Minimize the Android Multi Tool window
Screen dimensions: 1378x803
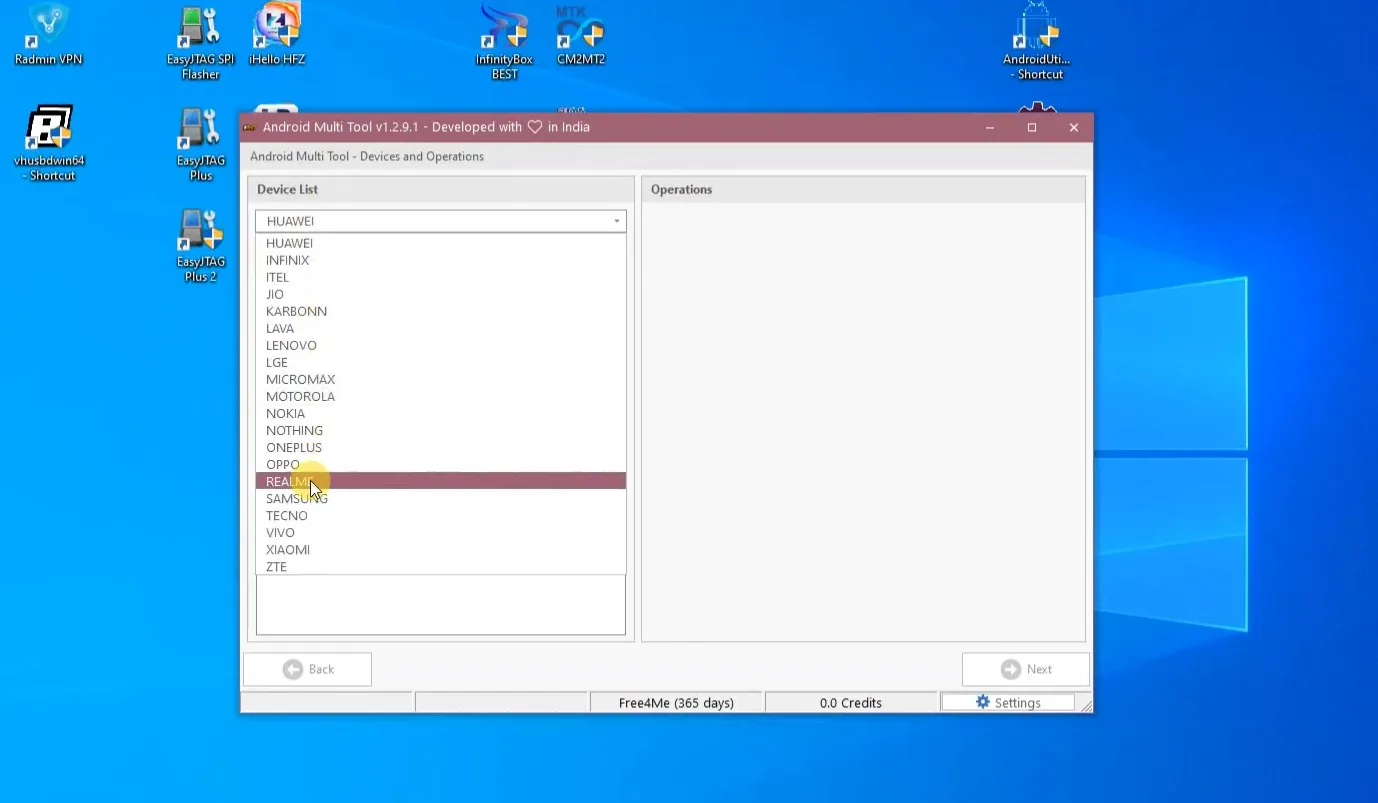point(990,127)
